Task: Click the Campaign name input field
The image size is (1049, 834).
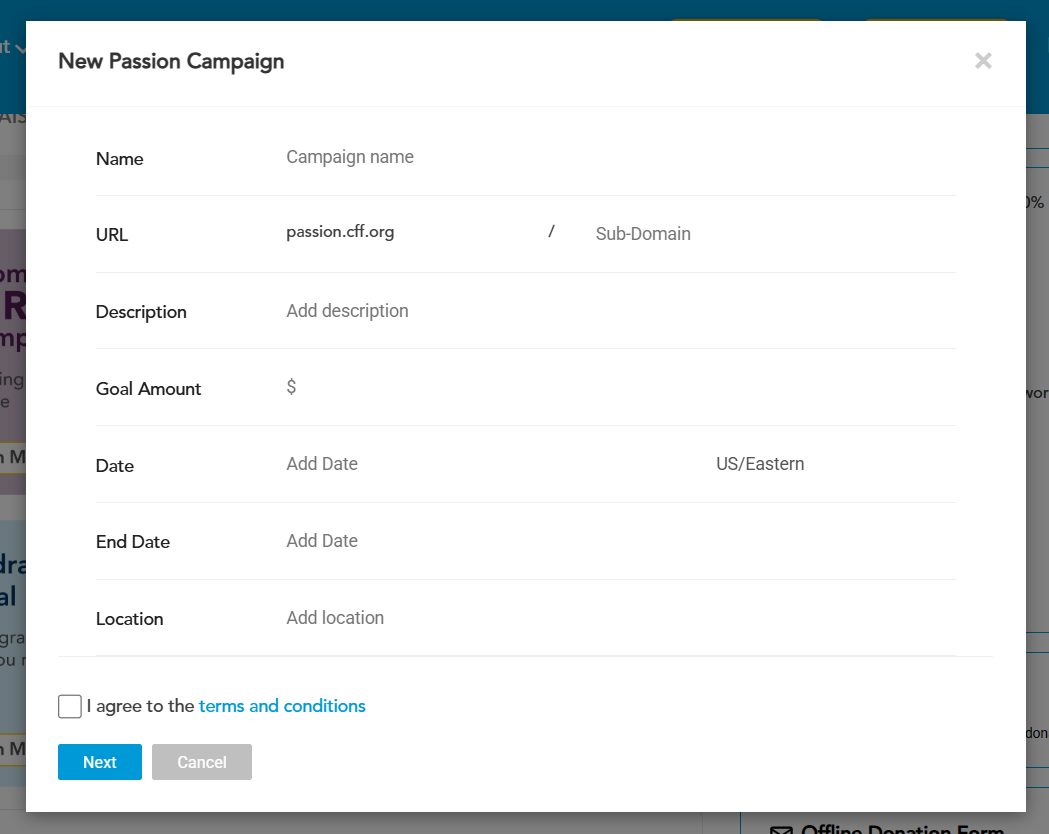Action: [600, 157]
